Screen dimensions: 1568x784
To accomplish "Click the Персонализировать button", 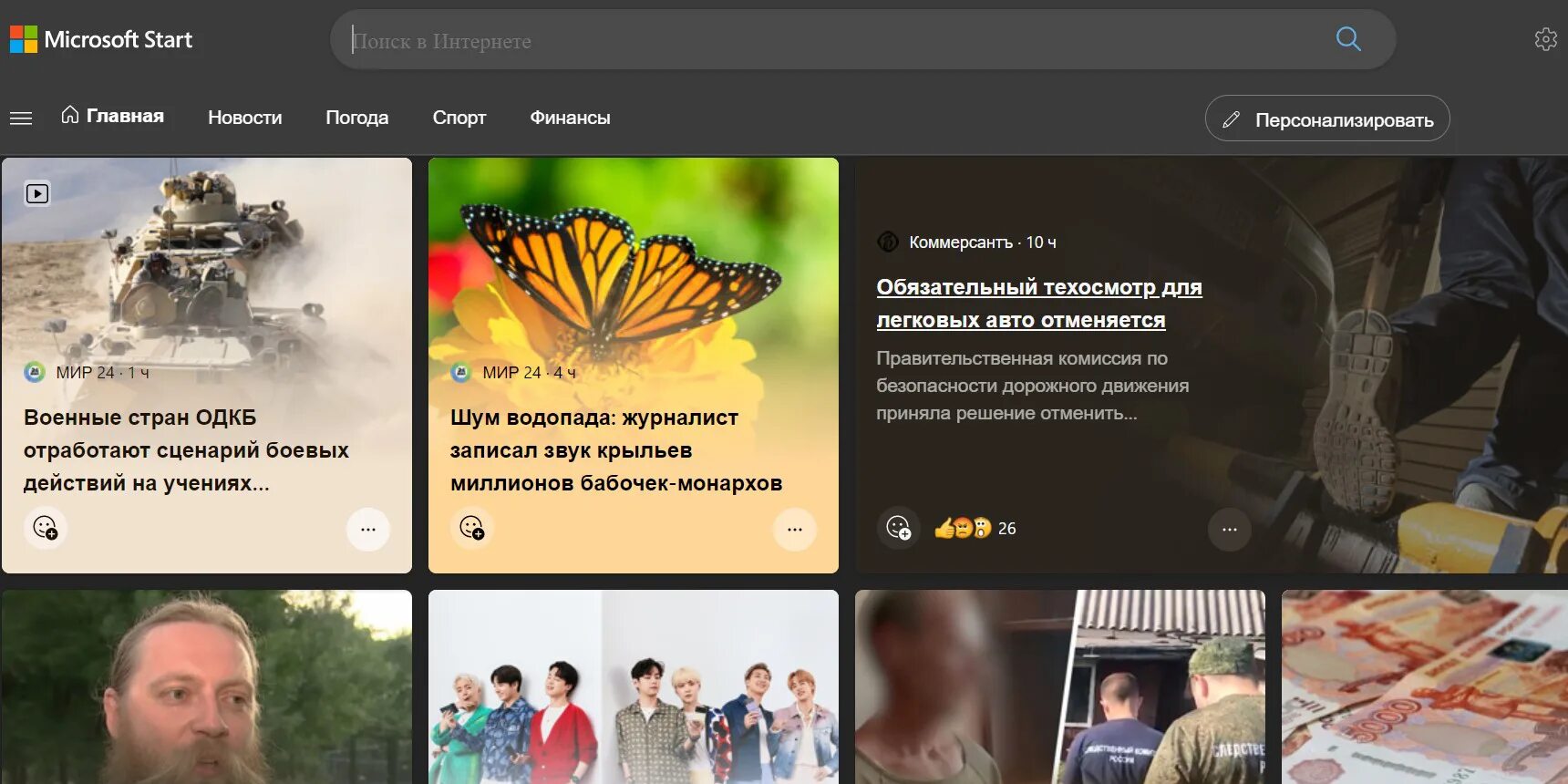I will [x=1327, y=119].
